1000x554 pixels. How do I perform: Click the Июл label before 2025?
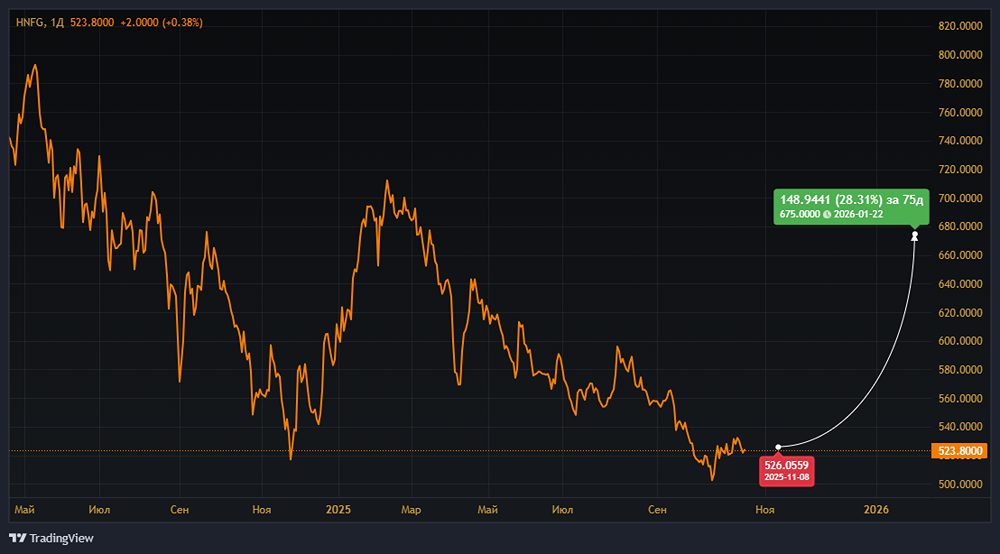[x=99, y=509]
